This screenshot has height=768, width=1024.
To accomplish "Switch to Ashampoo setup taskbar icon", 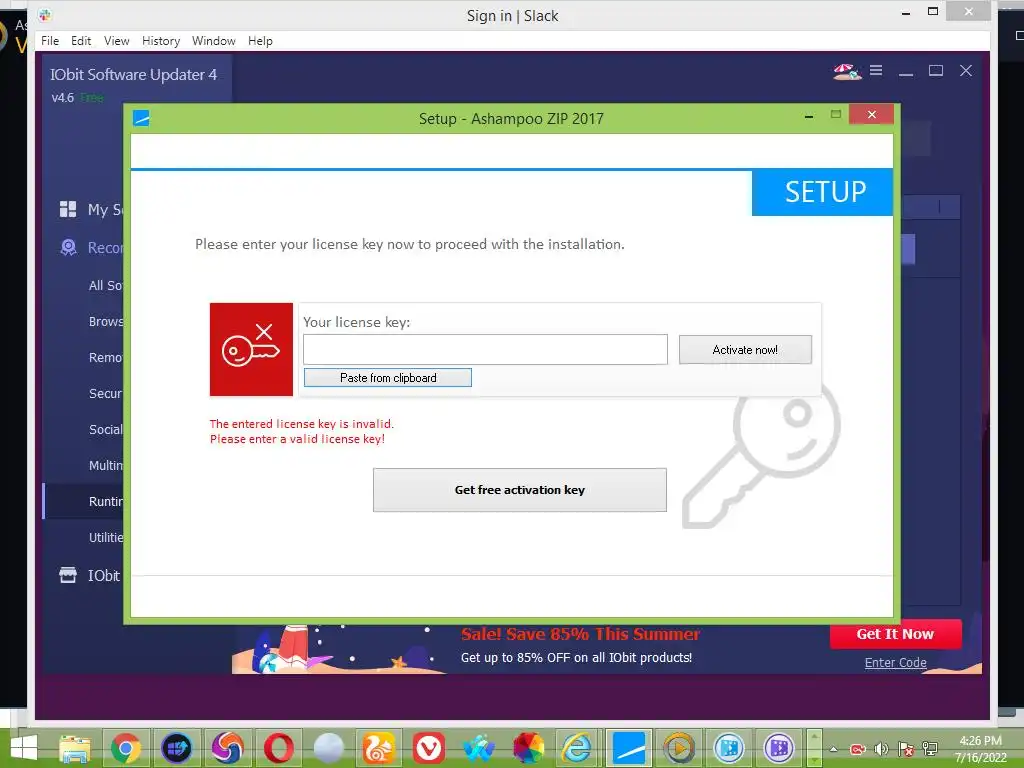I will point(629,748).
